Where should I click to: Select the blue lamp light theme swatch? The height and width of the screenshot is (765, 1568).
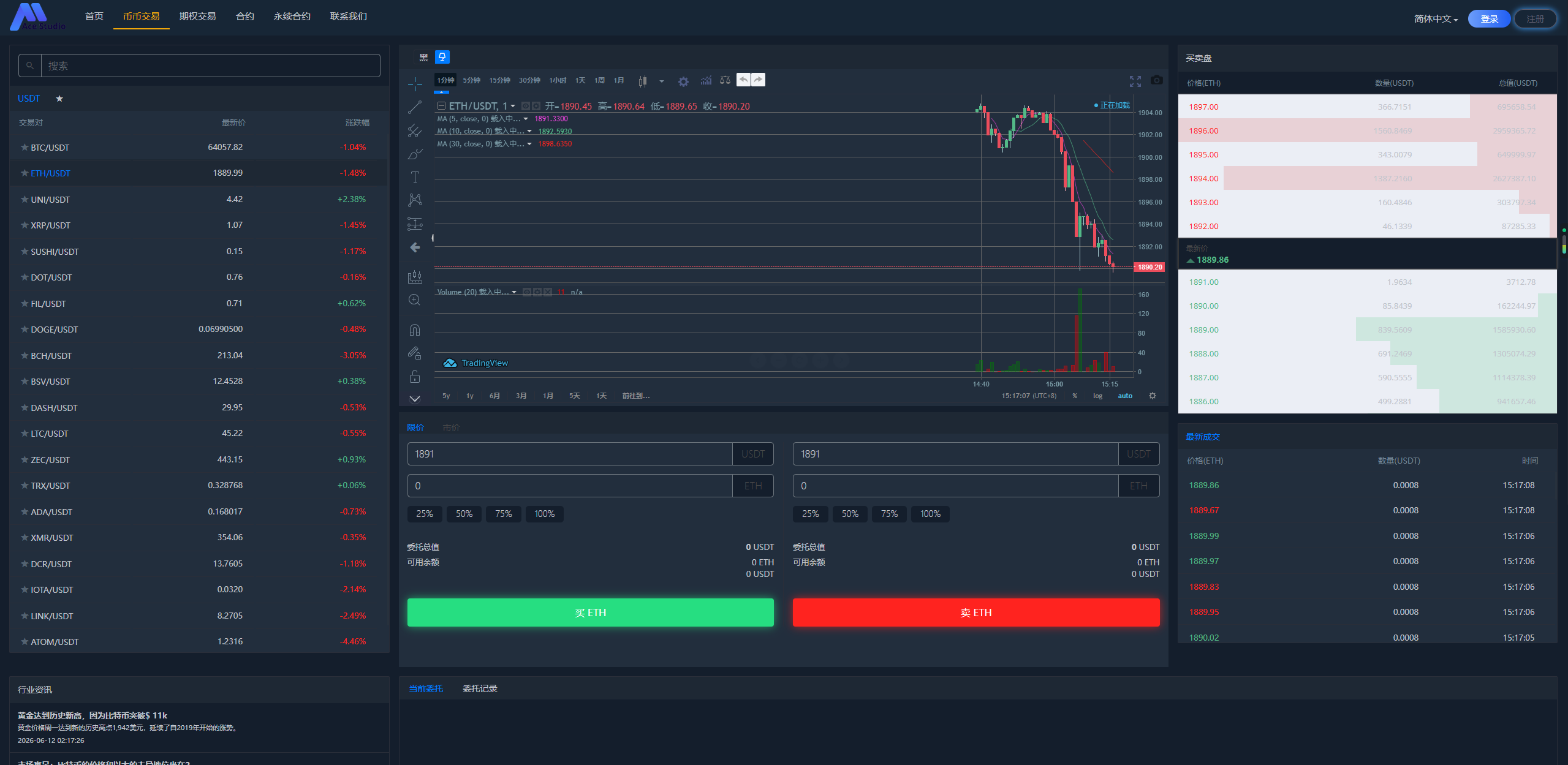(442, 58)
